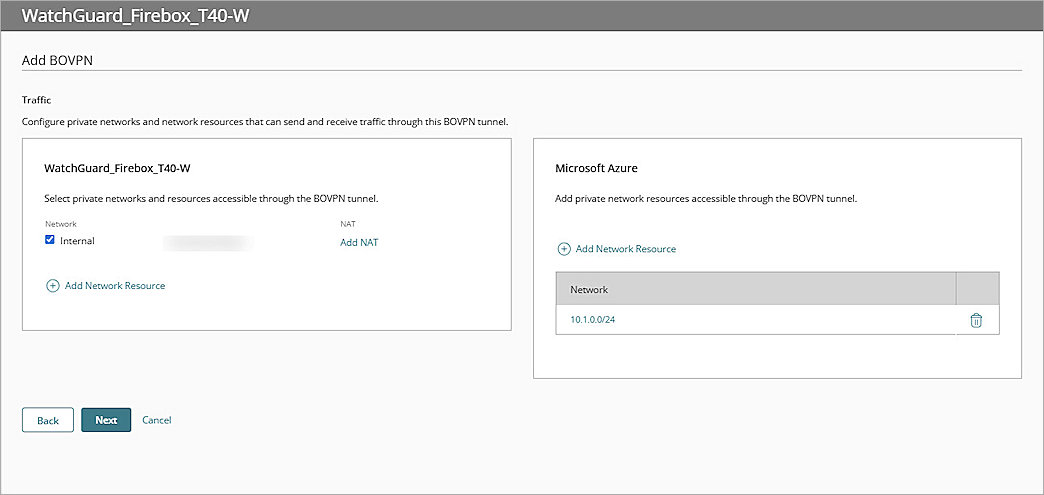1044x495 pixels.
Task: Click the plus icon in the Firebox panel
Action: (x=53, y=286)
